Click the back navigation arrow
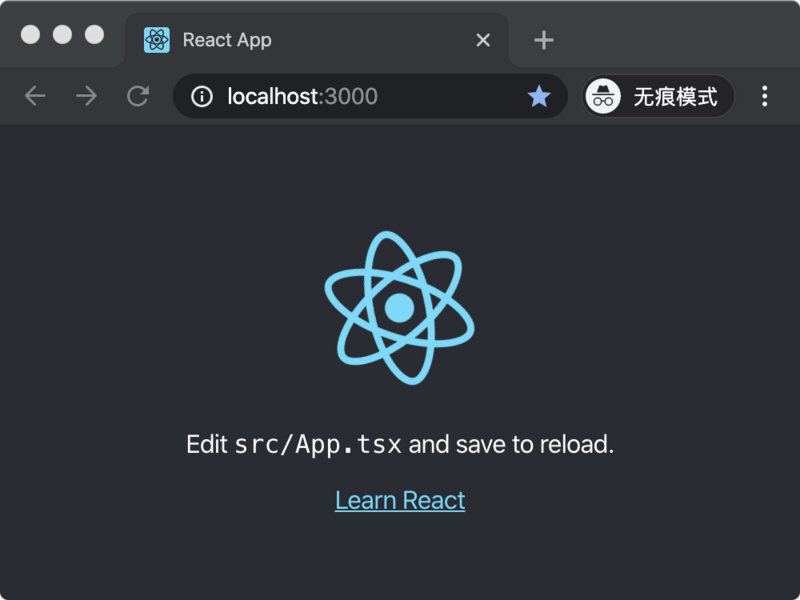Viewport: 800px width, 600px height. (36, 96)
